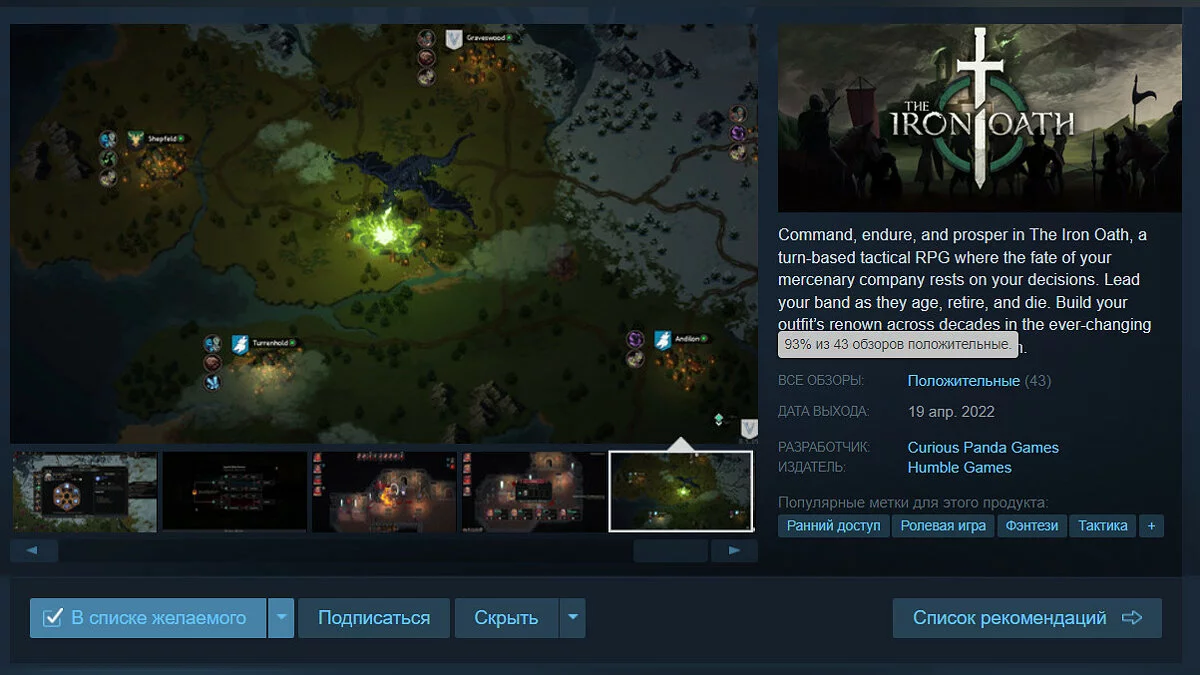Click the 'ВСЕ ОБЗОРЫ:' label

821,381
